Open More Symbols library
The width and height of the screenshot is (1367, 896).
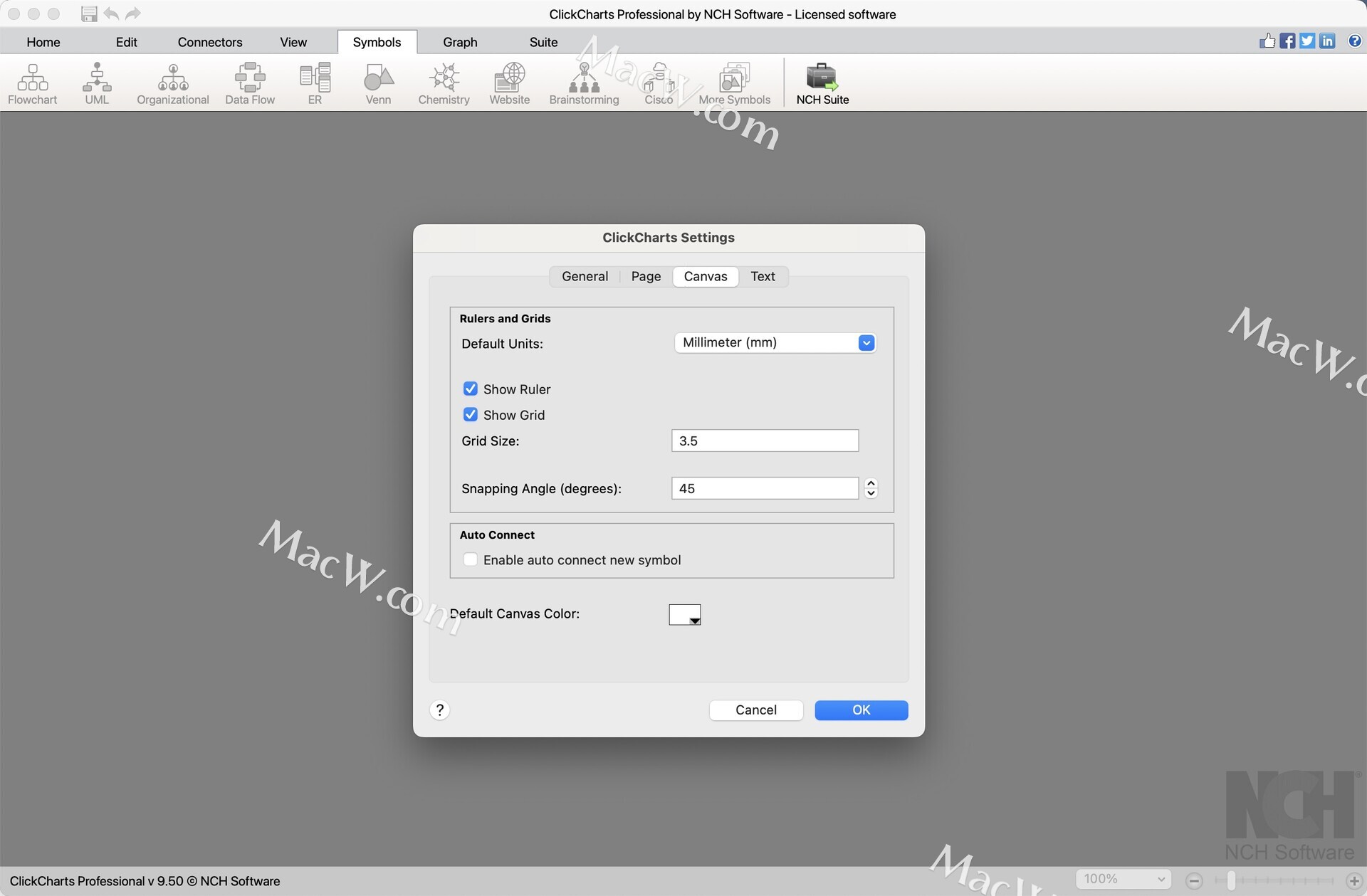pyautogui.click(x=734, y=83)
